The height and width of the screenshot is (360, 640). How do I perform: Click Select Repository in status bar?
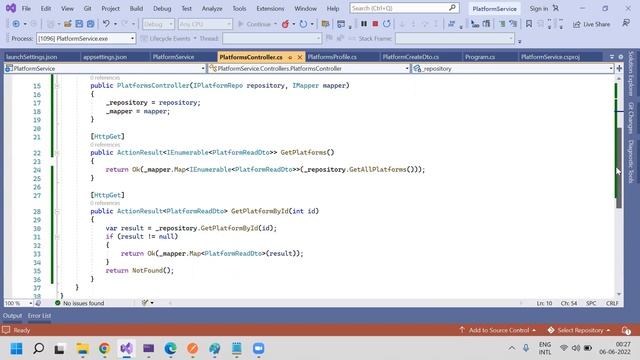click(x=579, y=330)
